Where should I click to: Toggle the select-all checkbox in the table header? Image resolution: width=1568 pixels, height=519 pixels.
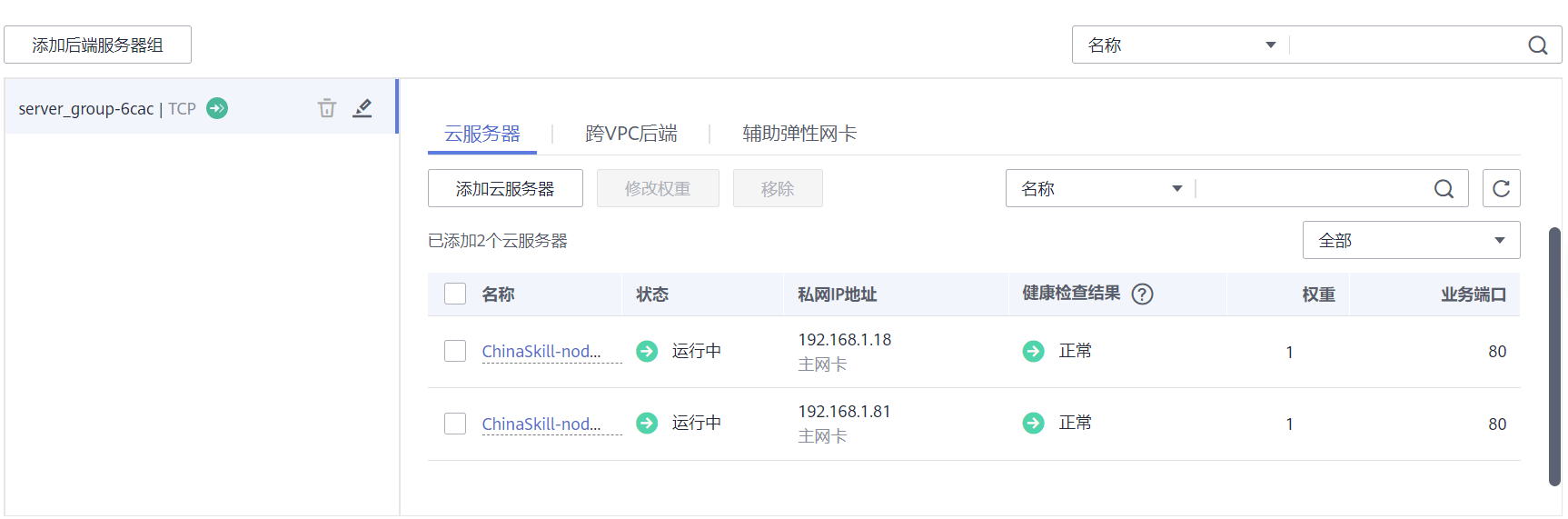(455, 294)
